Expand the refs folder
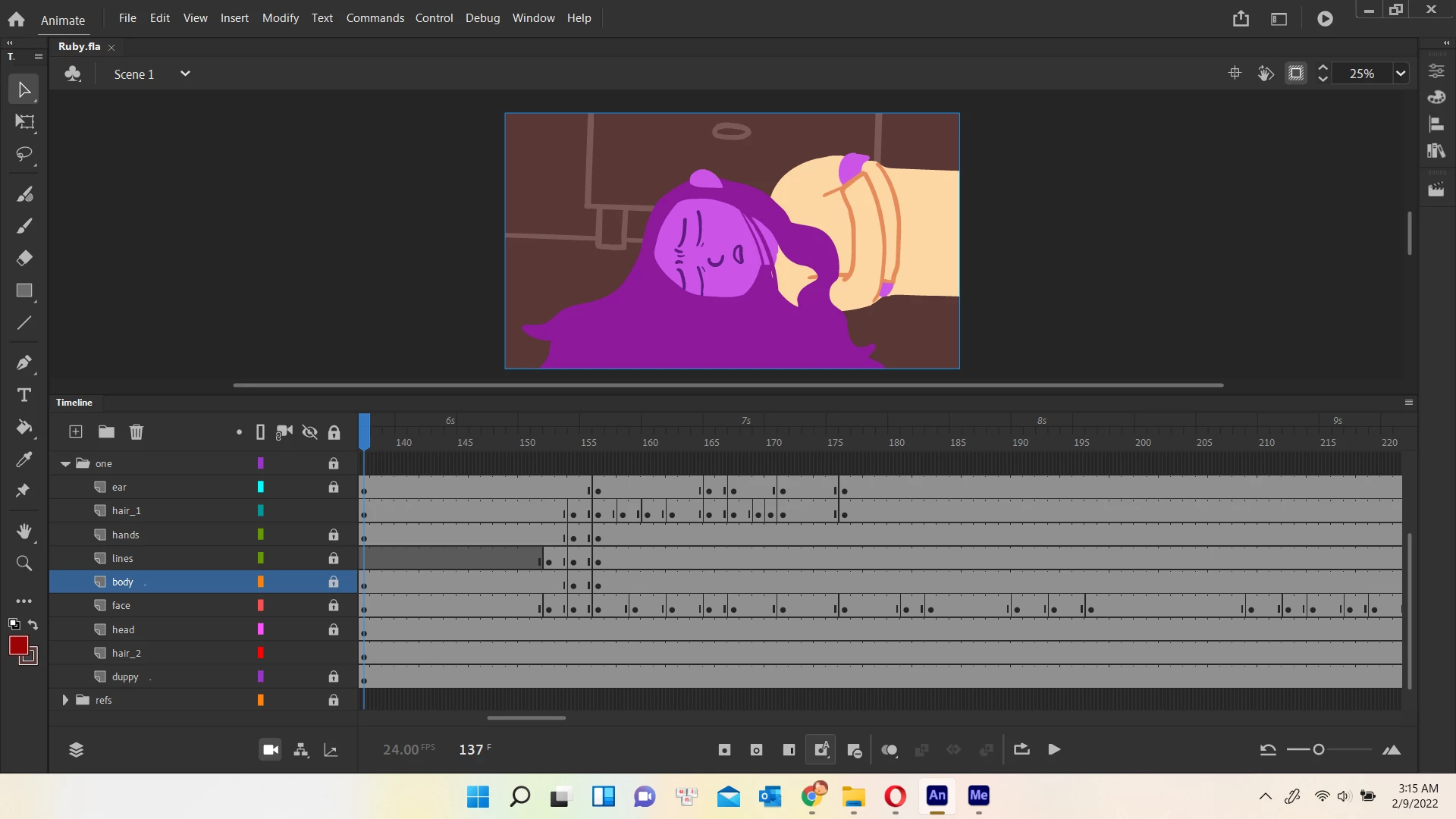This screenshot has width=1456, height=819. tap(65, 700)
